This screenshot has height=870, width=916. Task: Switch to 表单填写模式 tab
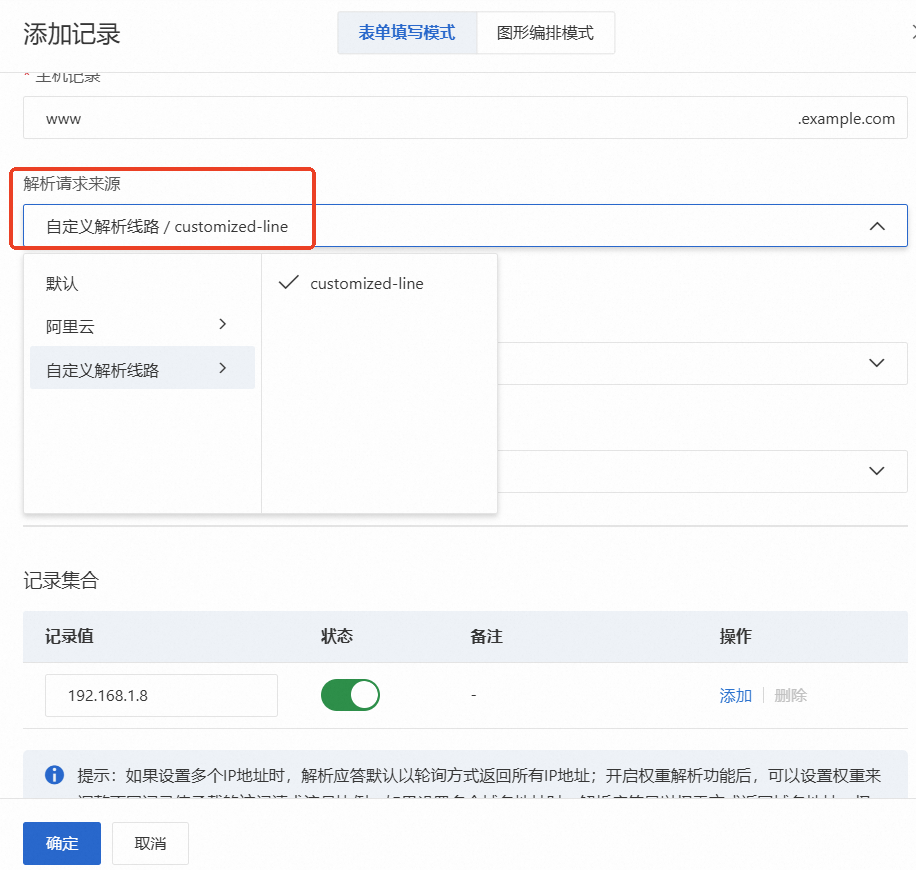click(x=407, y=33)
